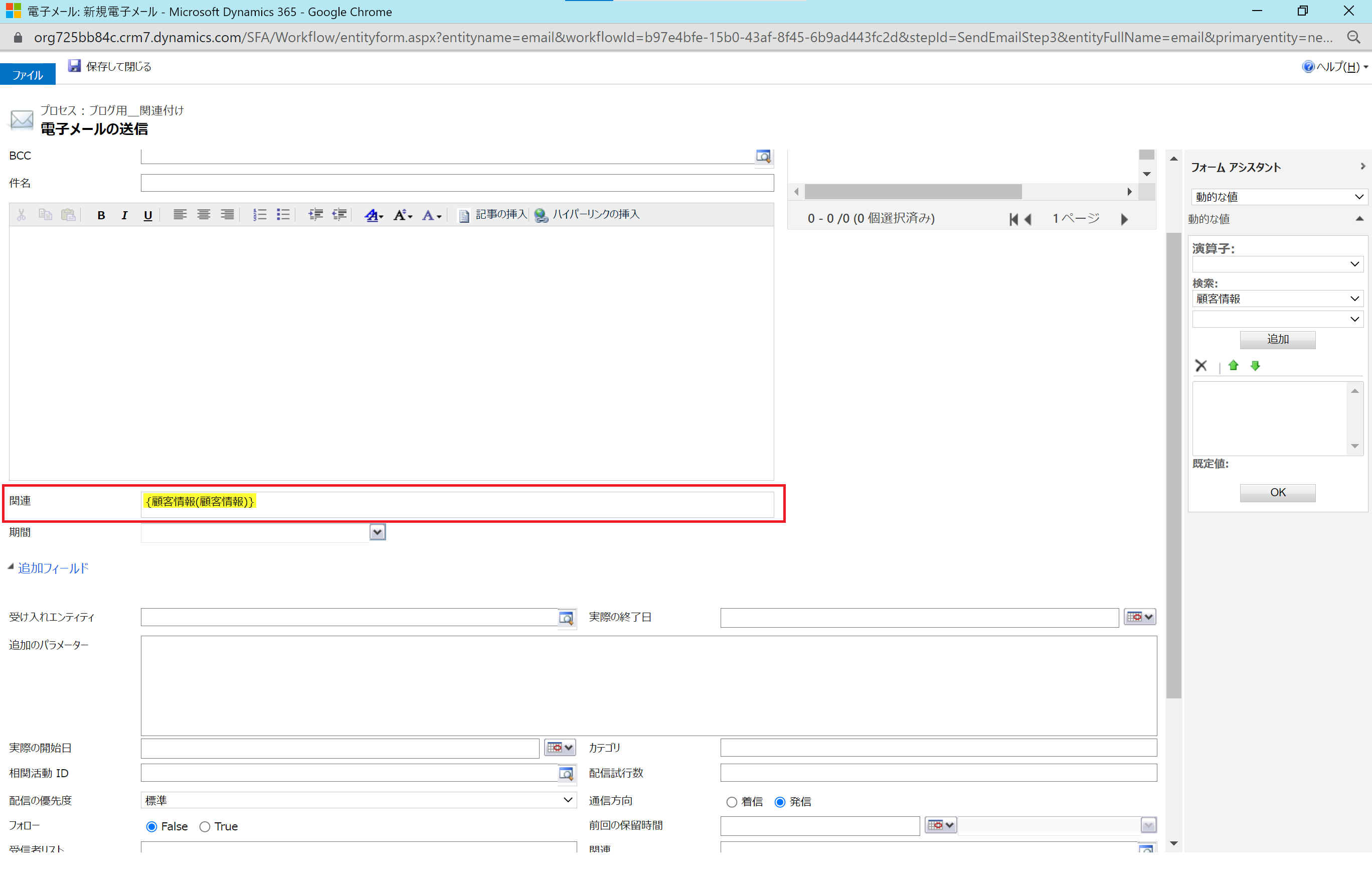Click the 件名 input field

click(x=457, y=183)
